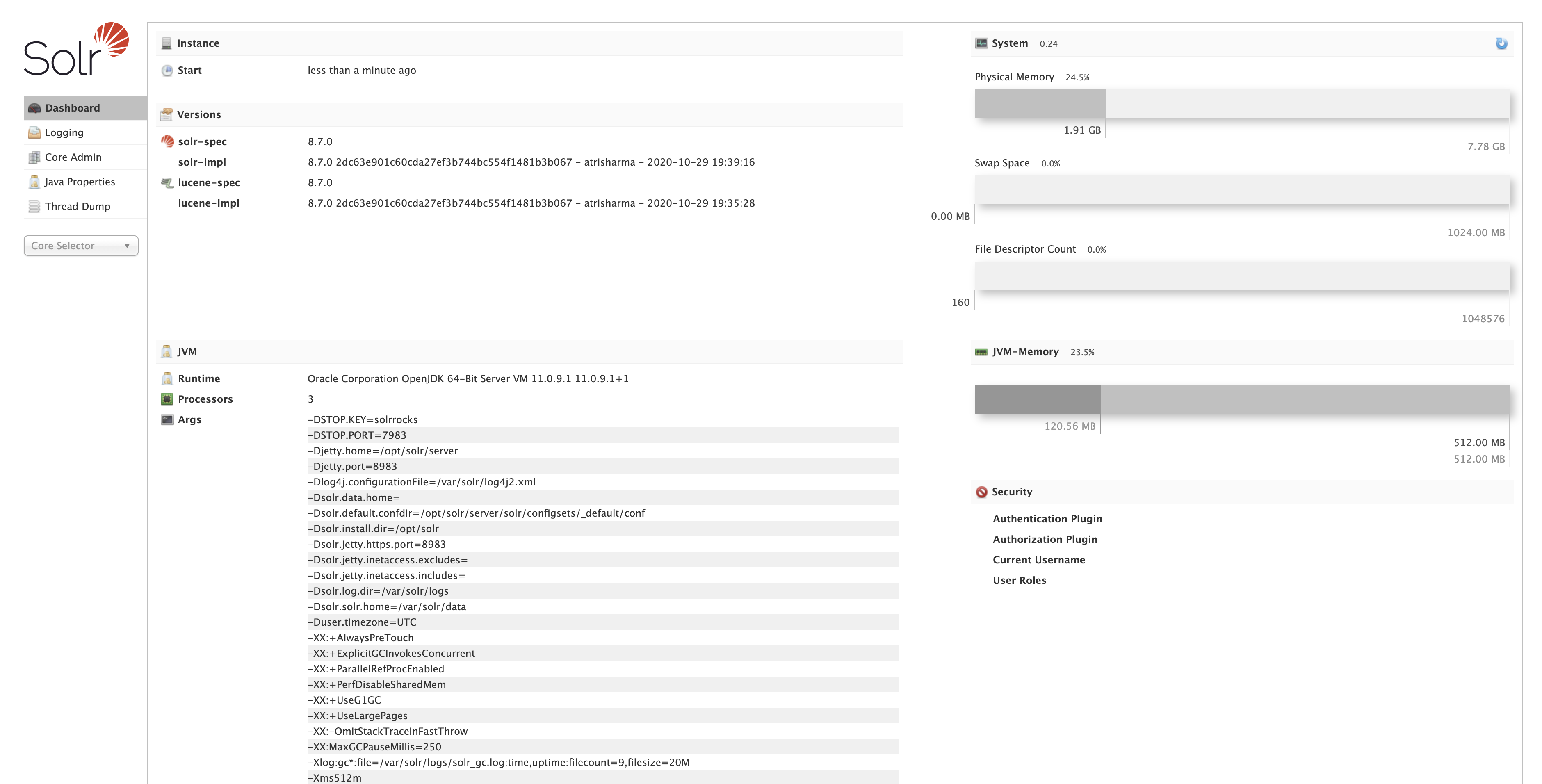The image size is (1542, 784).
Task: Click the Runtime OpenJDK value
Action: 468,379
